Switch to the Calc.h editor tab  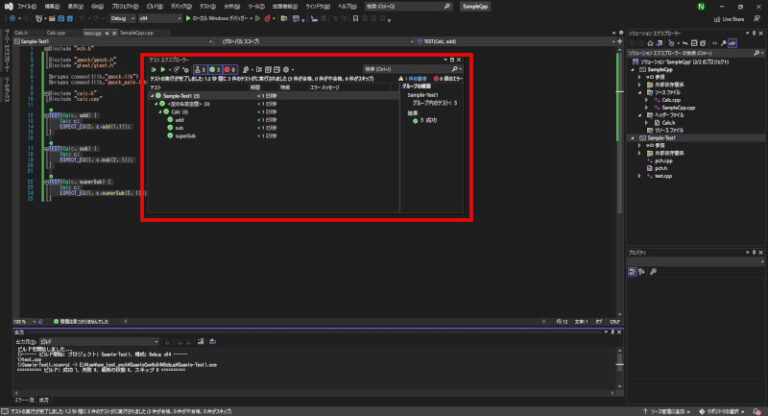(x=21, y=33)
